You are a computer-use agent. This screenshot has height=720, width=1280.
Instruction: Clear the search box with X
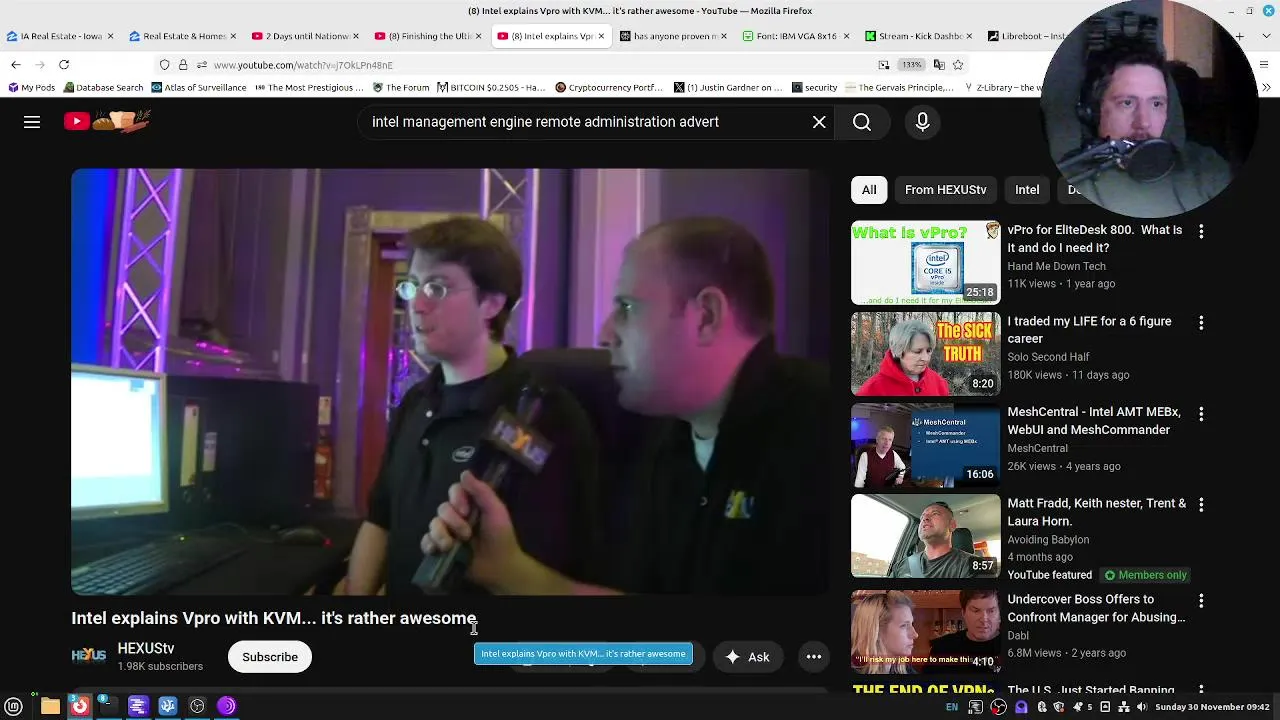click(x=819, y=122)
